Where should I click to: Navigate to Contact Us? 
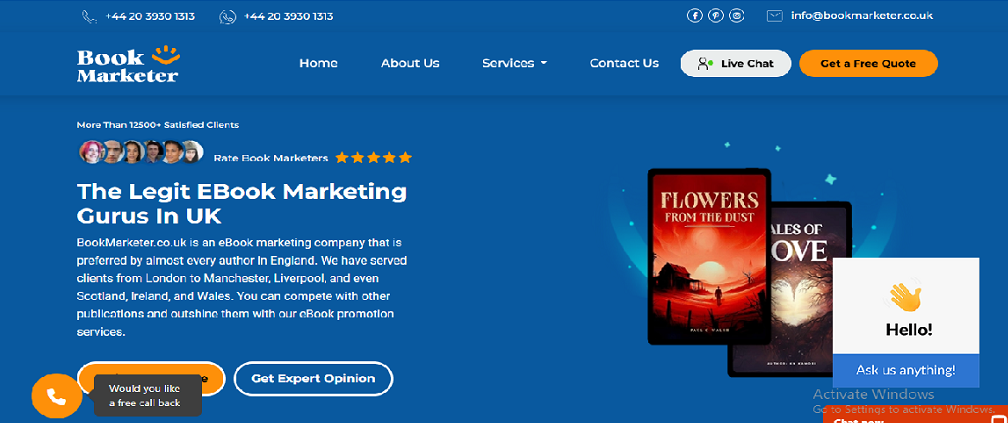tap(624, 63)
